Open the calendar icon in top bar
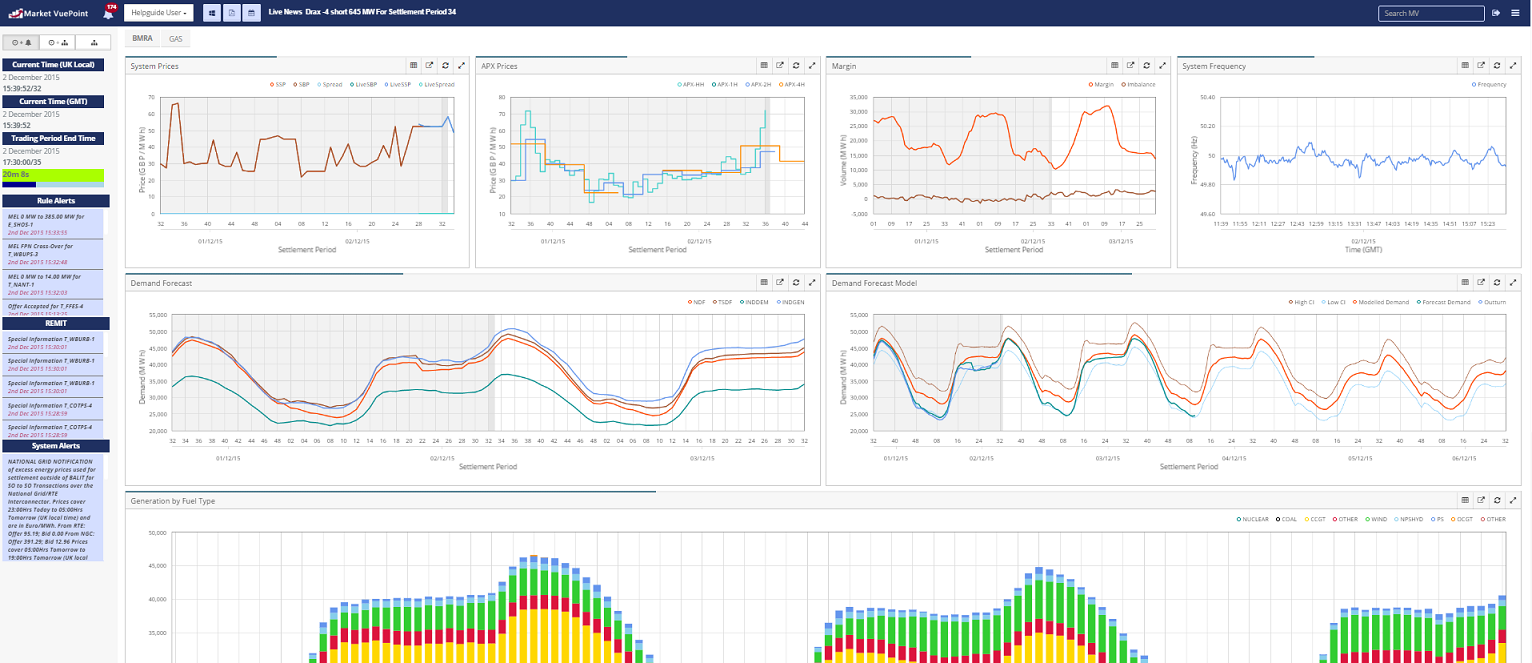Image resolution: width=1532 pixels, height=663 pixels. click(x=249, y=13)
